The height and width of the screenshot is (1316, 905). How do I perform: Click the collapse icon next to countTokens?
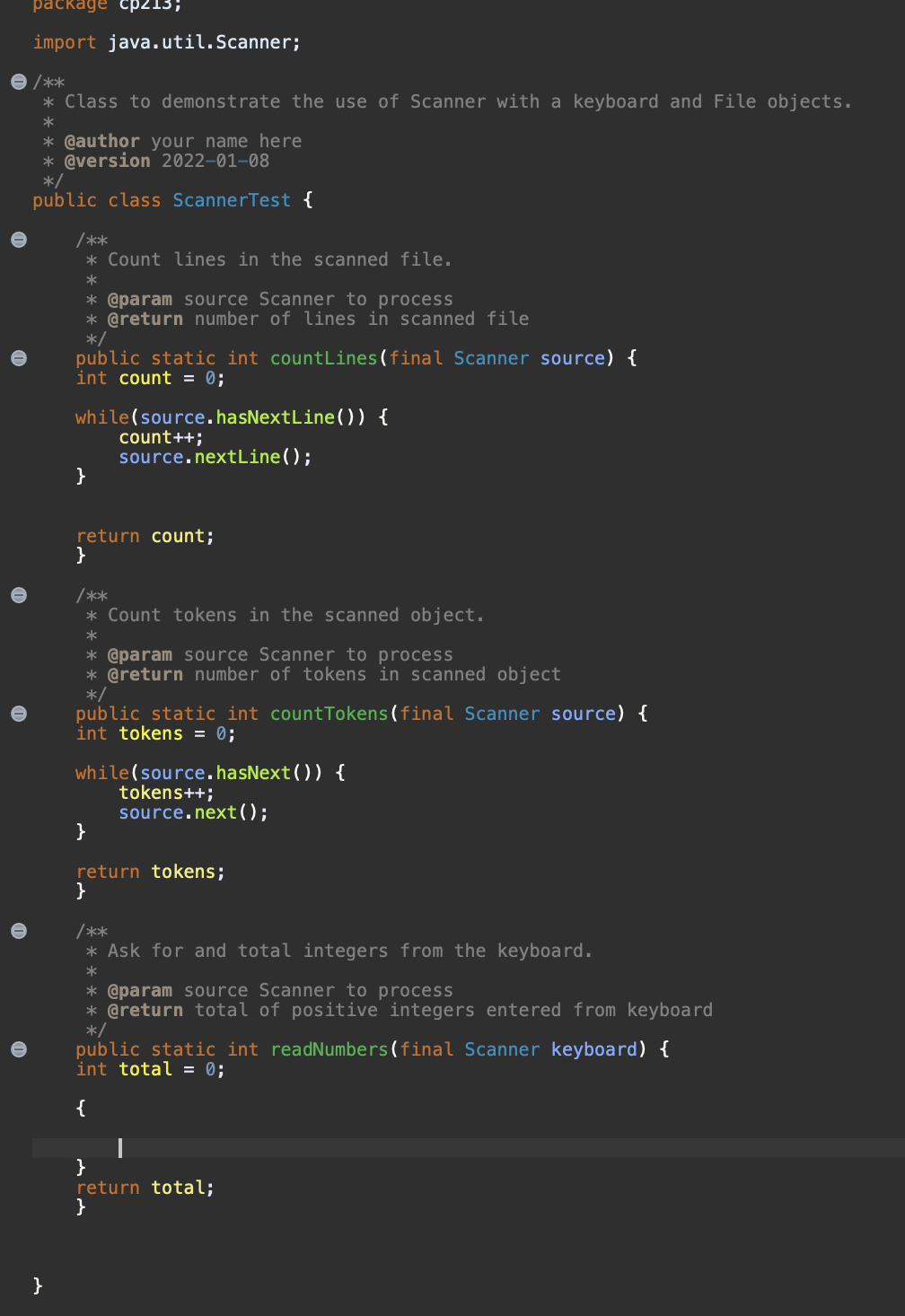coord(18,713)
